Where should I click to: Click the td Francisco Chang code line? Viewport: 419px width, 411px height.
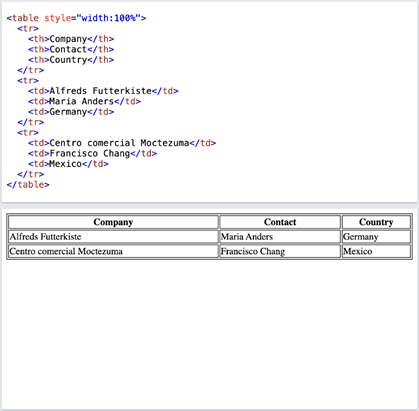point(92,153)
